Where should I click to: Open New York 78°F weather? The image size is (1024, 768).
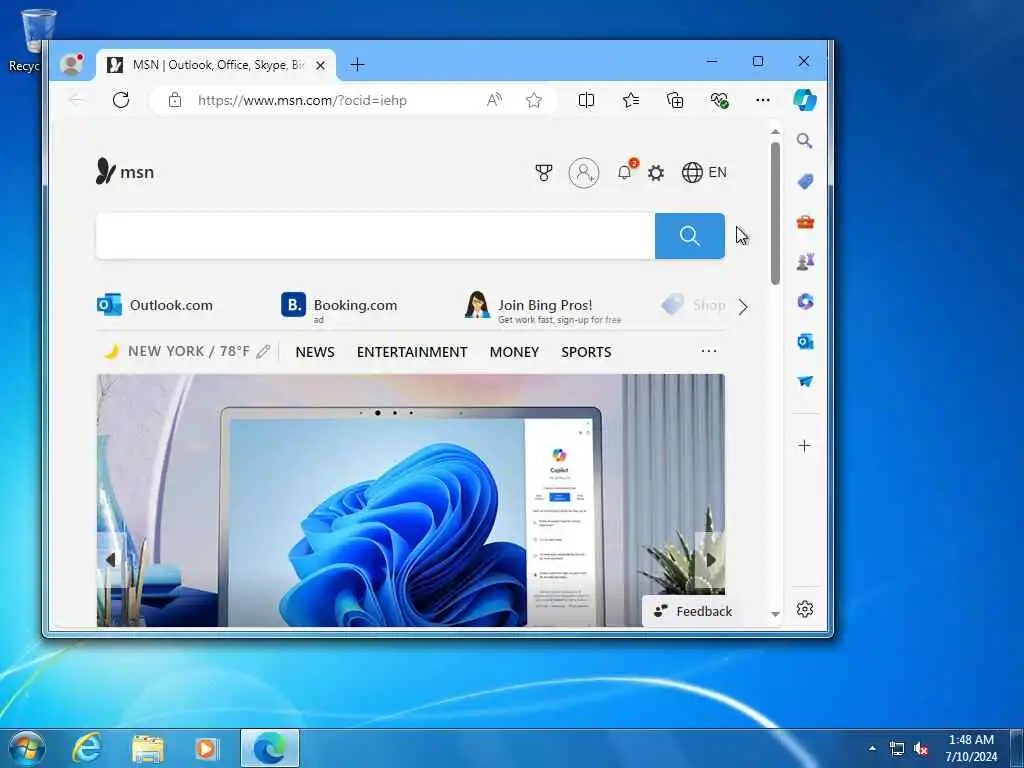pyautogui.click(x=176, y=351)
